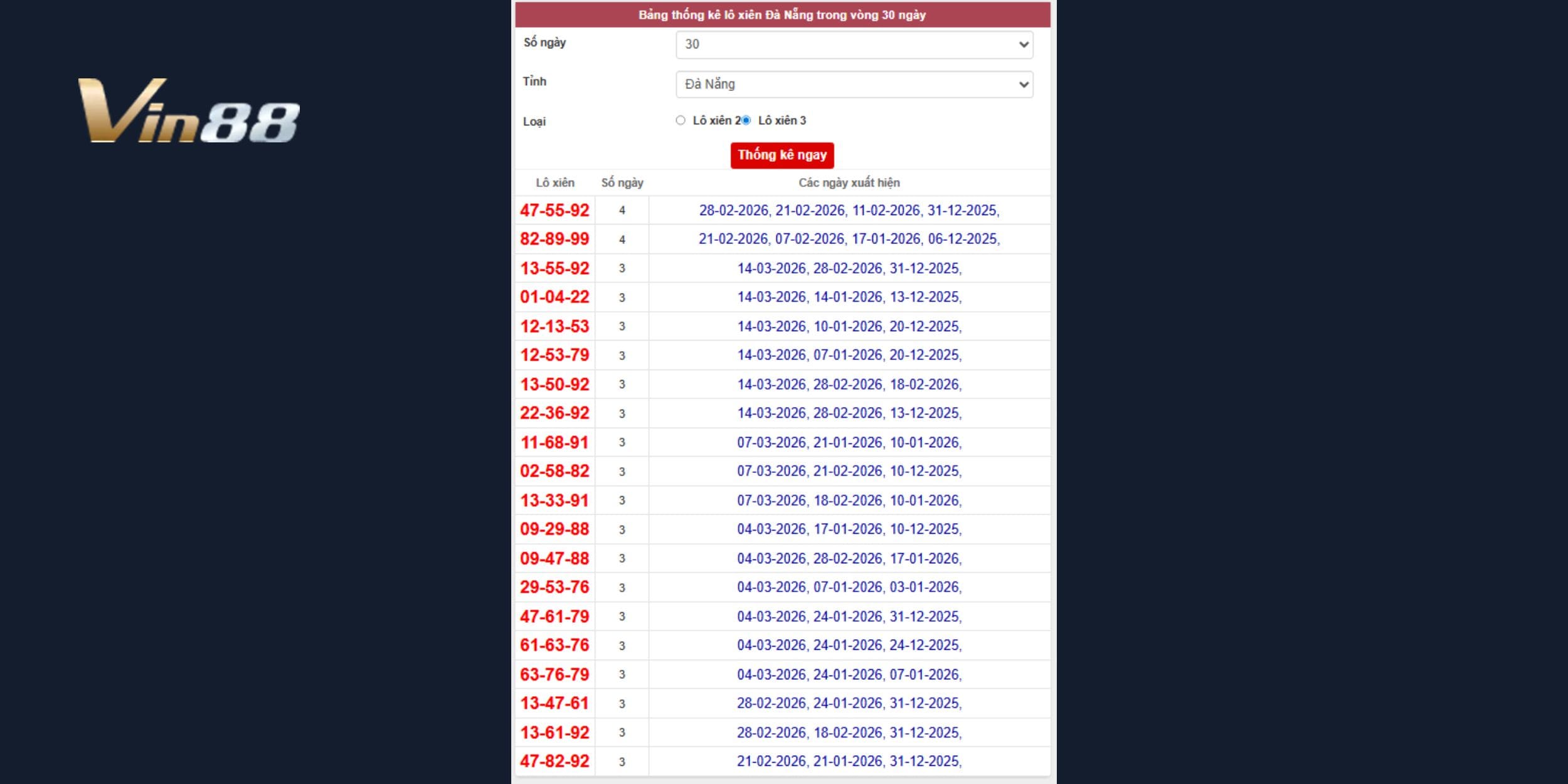Select the Lô xiên 2 radio button
Viewport: 1568px width, 784px height.
(681, 120)
